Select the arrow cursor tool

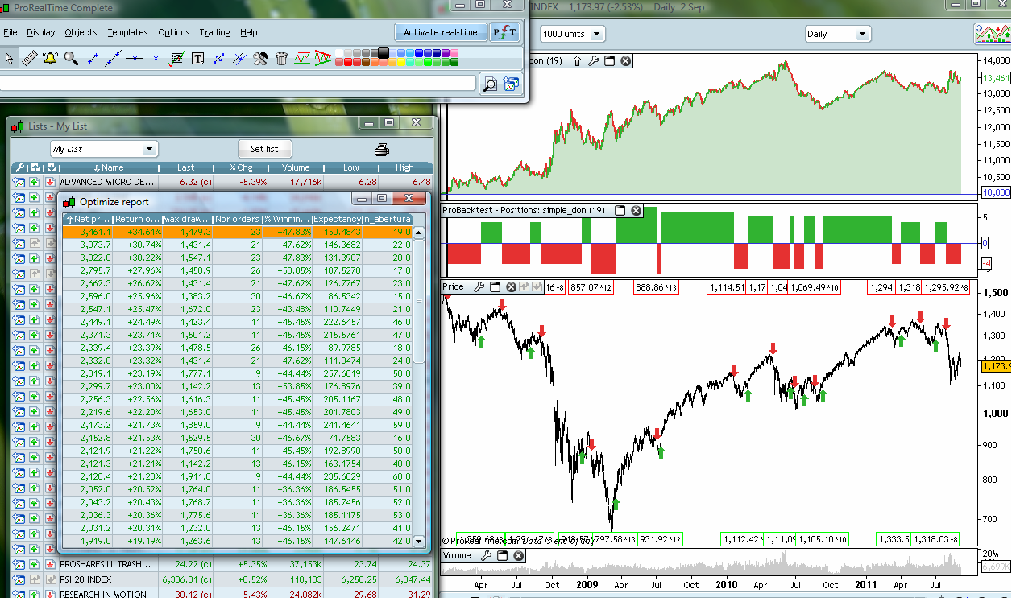(x=9, y=59)
